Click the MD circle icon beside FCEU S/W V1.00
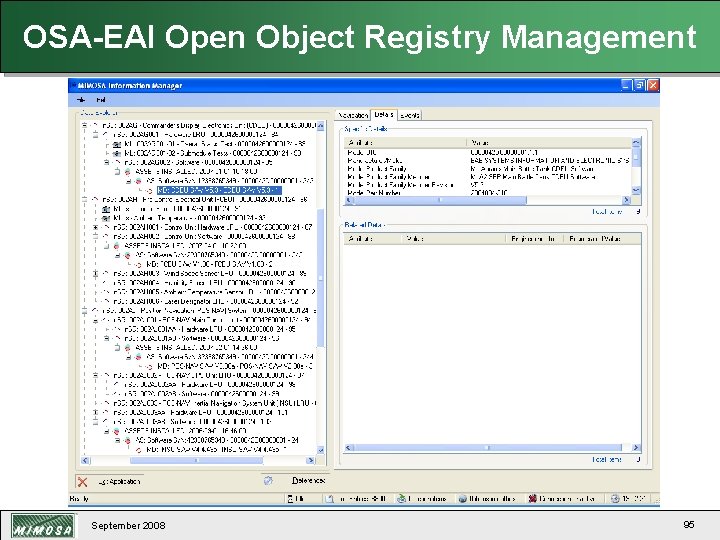The image size is (720, 540). [x=138, y=264]
